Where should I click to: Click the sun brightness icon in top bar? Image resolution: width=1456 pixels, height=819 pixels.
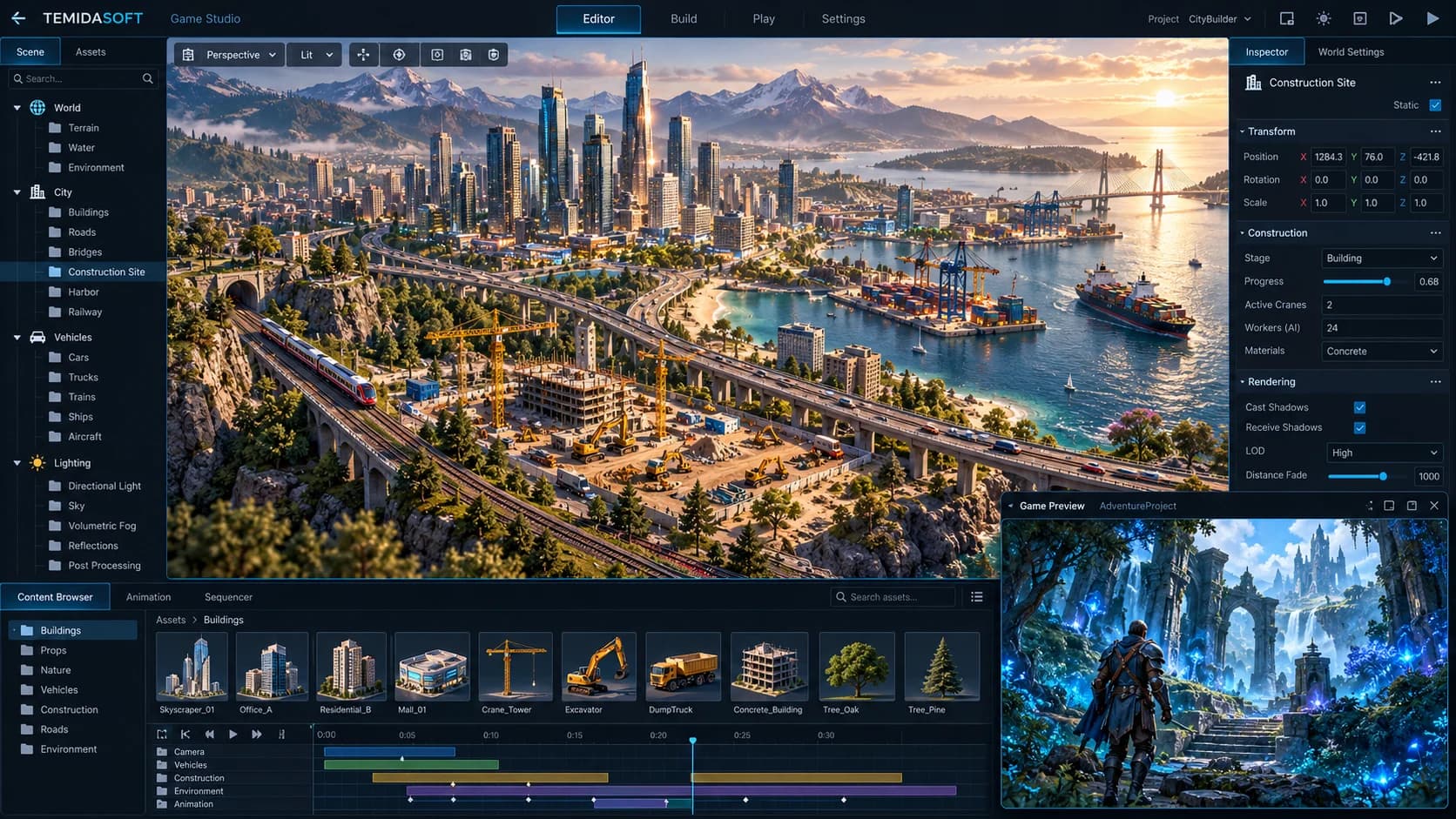(x=1324, y=18)
